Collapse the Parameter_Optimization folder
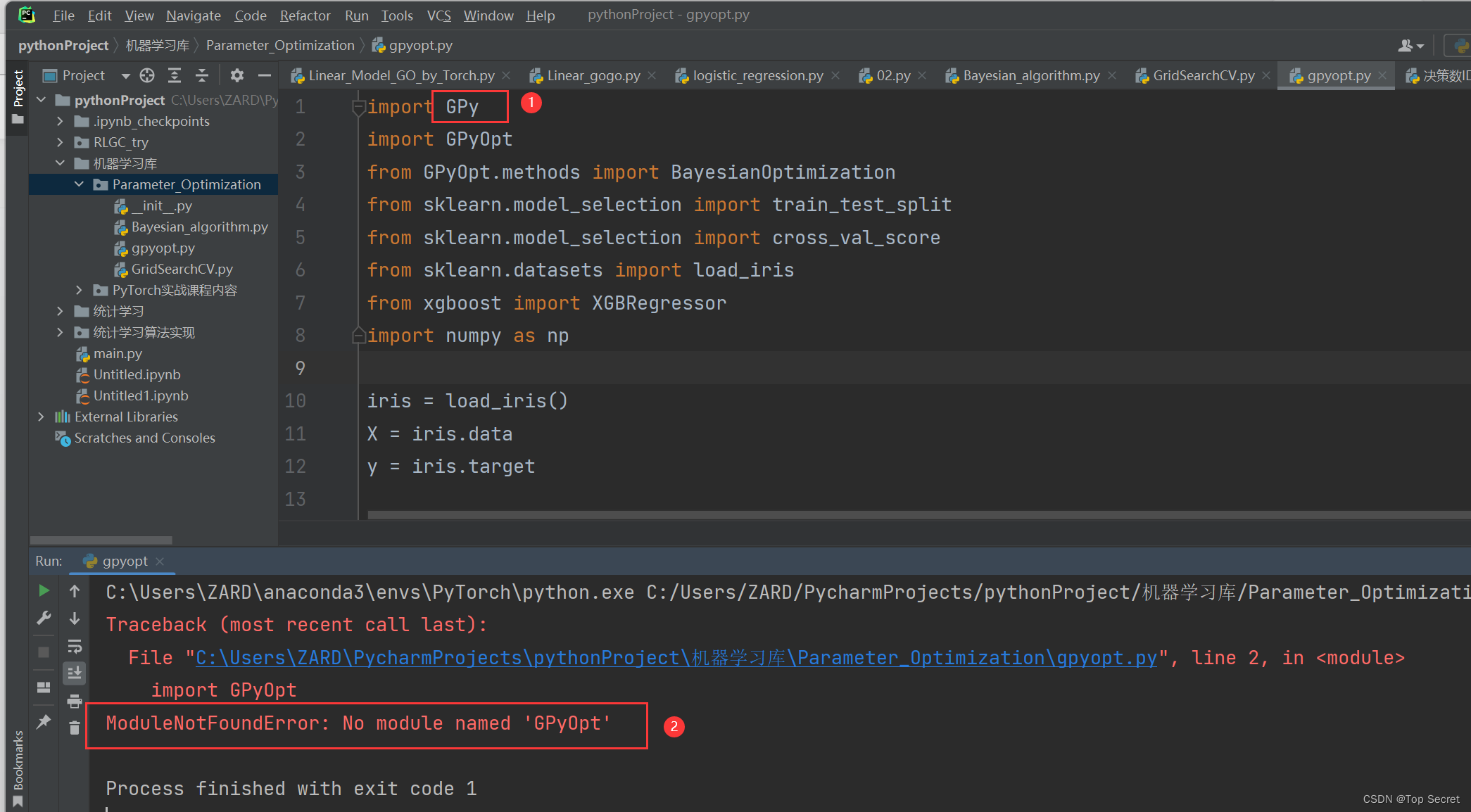 coord(79,184)
